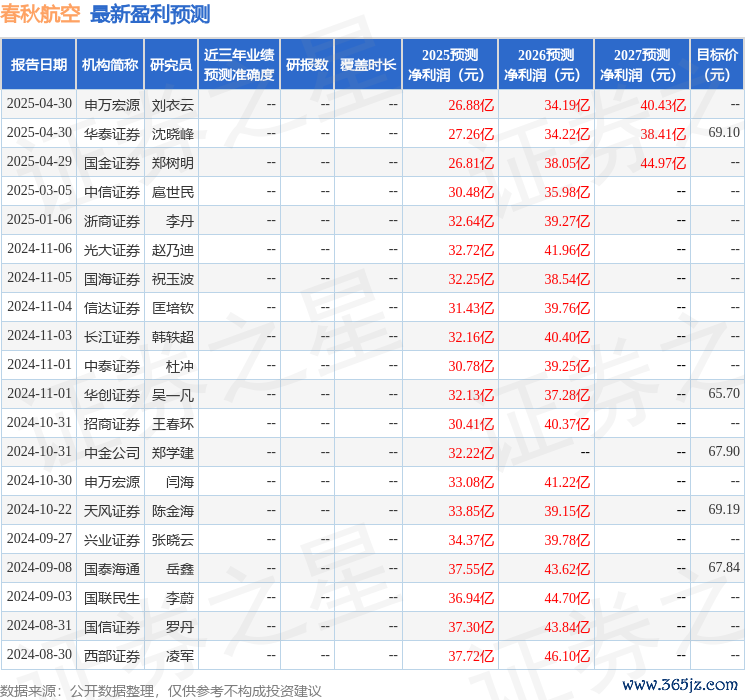Click the 最新盈利预测 heading
745x700 pixels.
coord(150,14)
